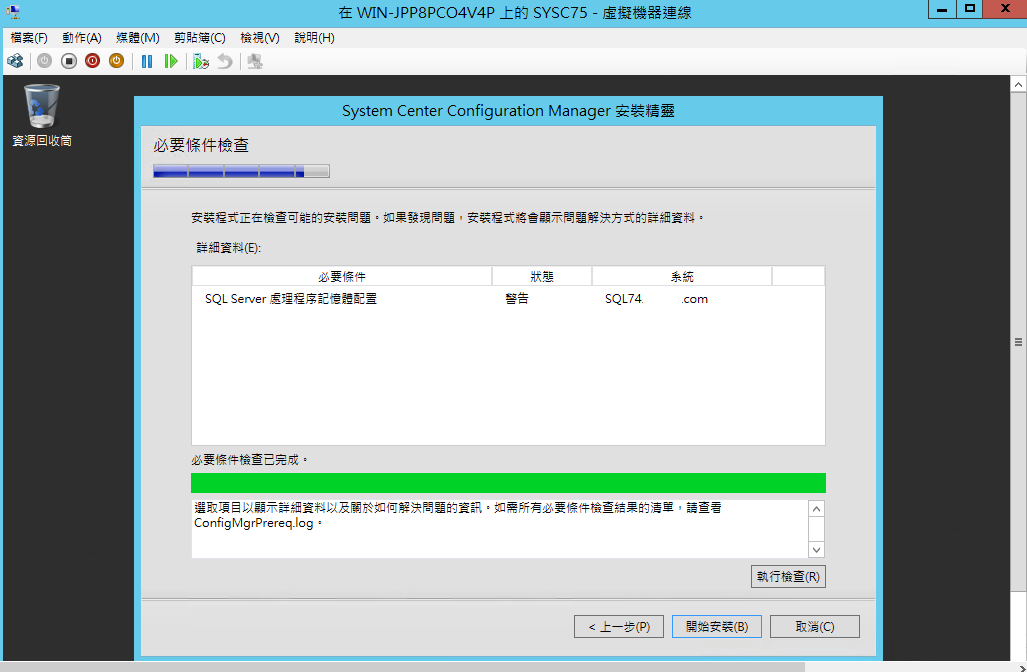1027x672 pixels.
Task: Click the 狀態 column header
Action: pyautogui.click(x=542, y=276)
